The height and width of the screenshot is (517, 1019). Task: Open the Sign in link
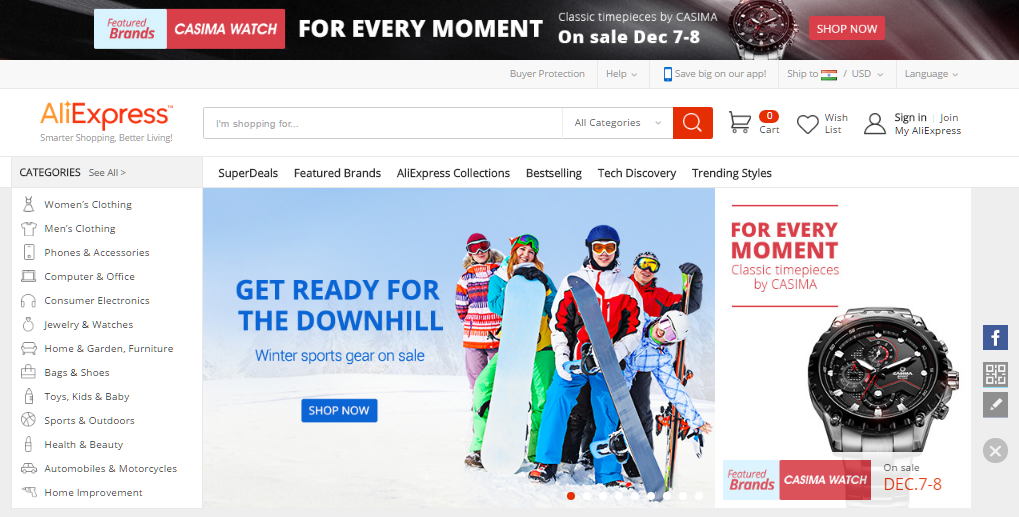coord(910,118)
